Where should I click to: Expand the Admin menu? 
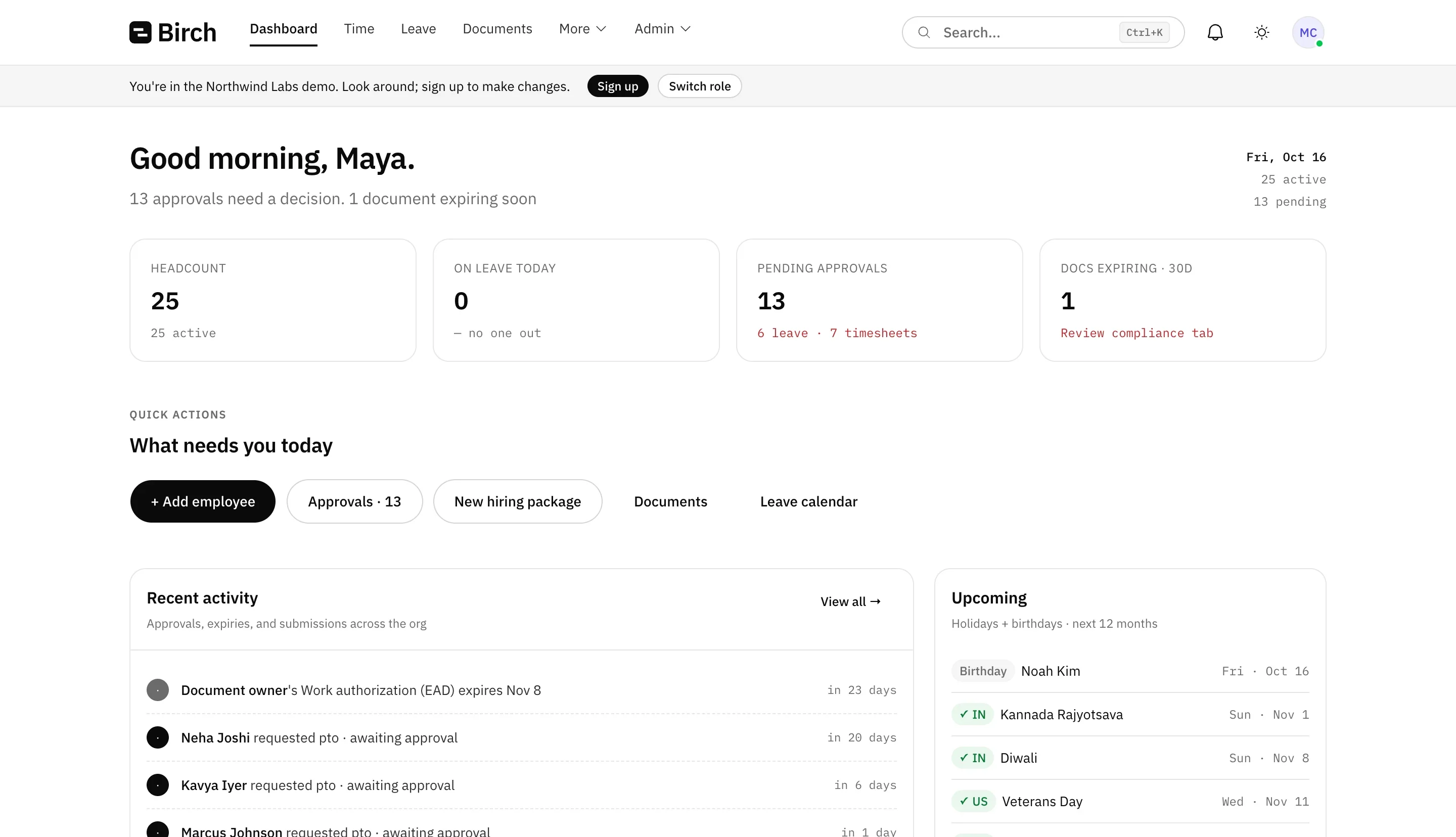(x=662, y=29)
